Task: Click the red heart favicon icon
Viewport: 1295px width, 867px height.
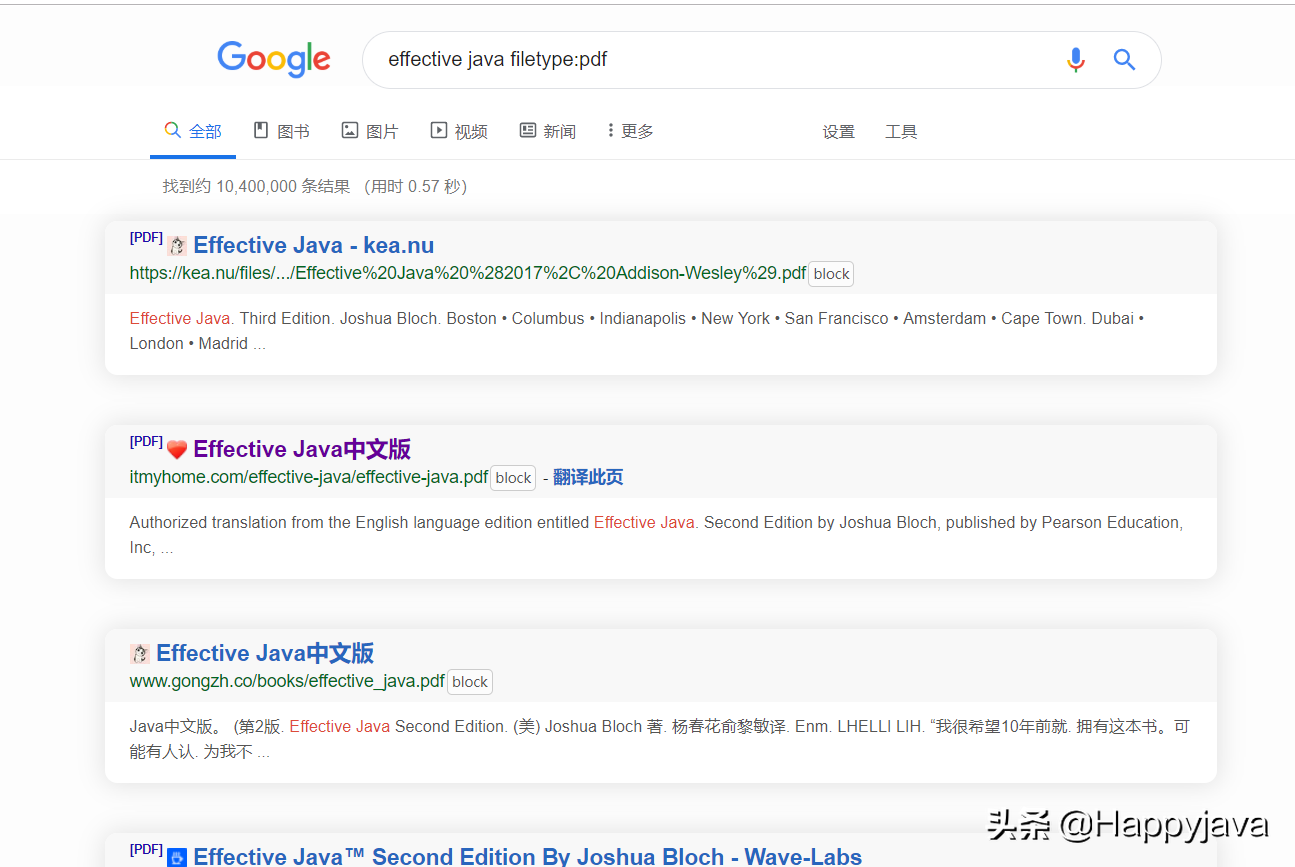Action: pyautogui.click(x=177, y=450)
